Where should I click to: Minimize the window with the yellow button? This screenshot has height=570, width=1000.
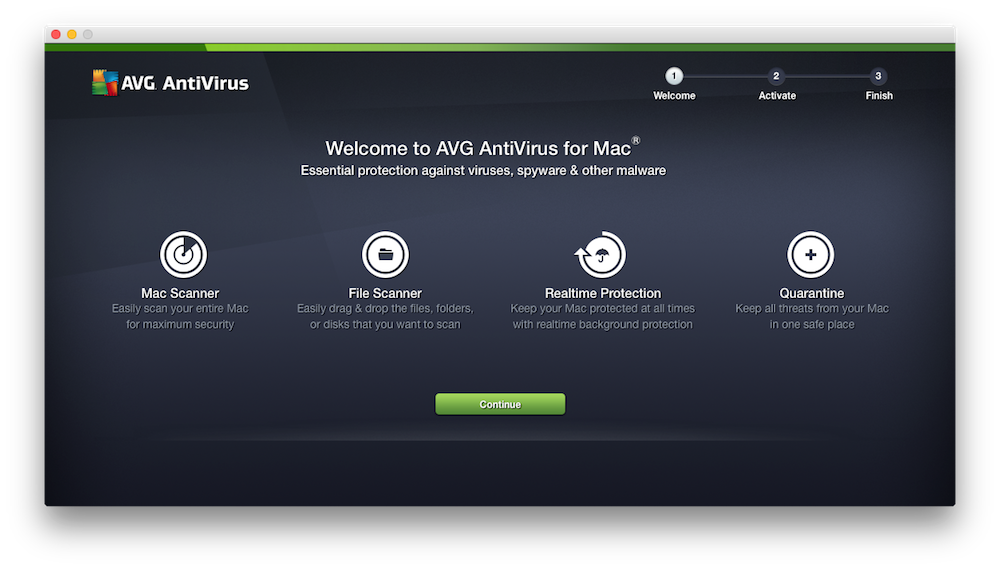click(x=72, y=34)
